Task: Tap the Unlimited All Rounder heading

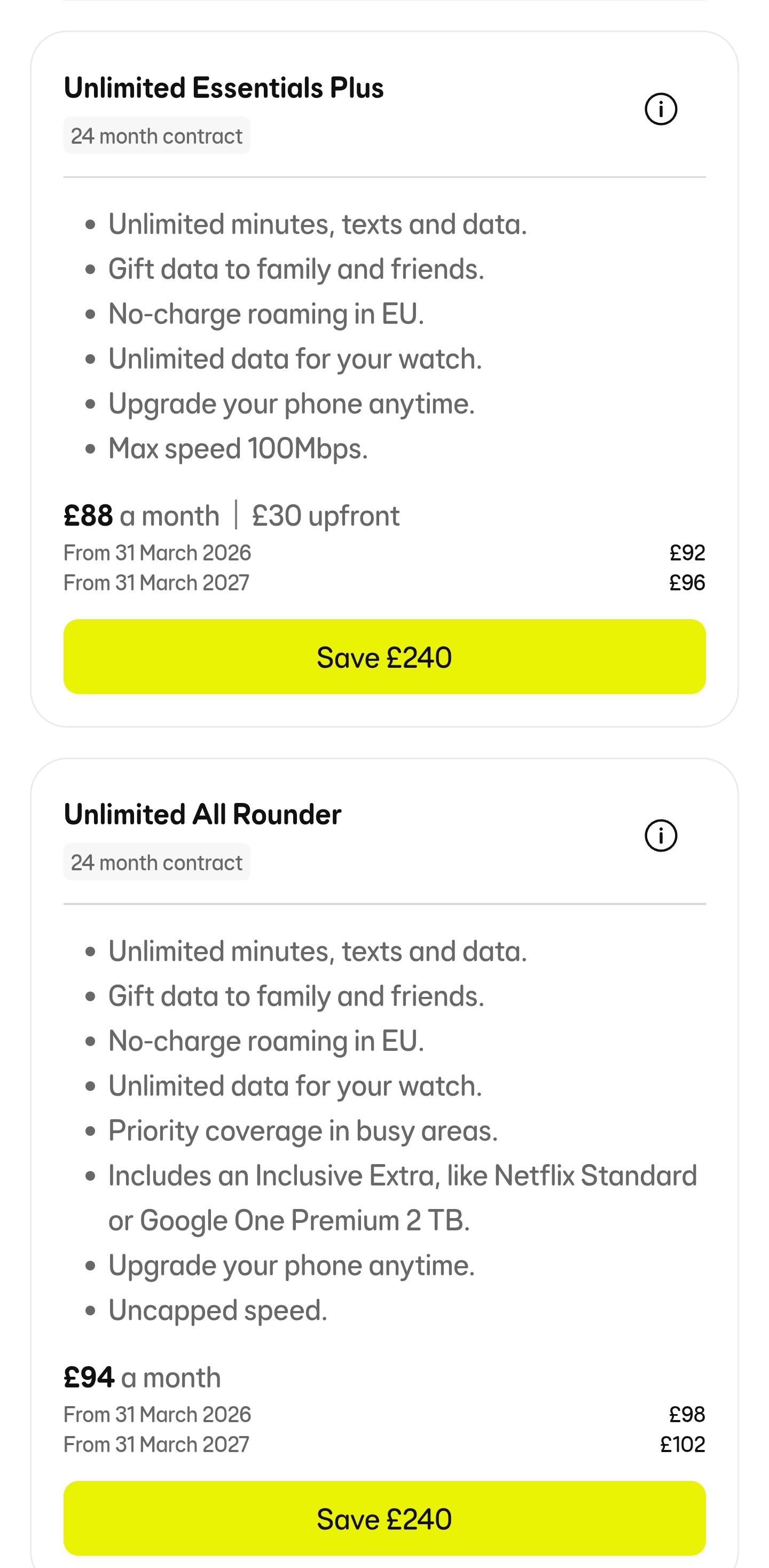Action: (x=202, y=814)
